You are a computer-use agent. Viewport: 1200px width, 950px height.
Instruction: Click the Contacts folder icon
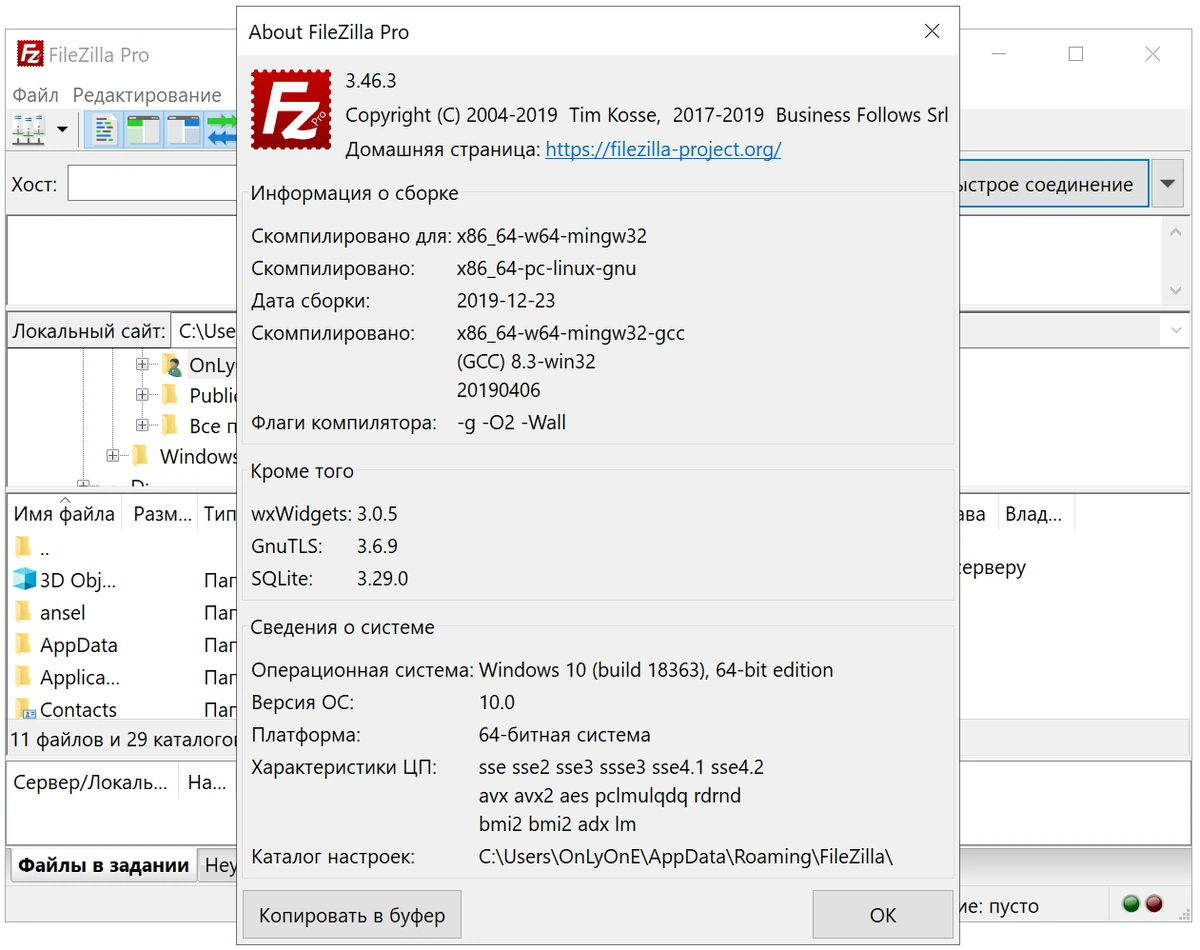coord(24,709)
